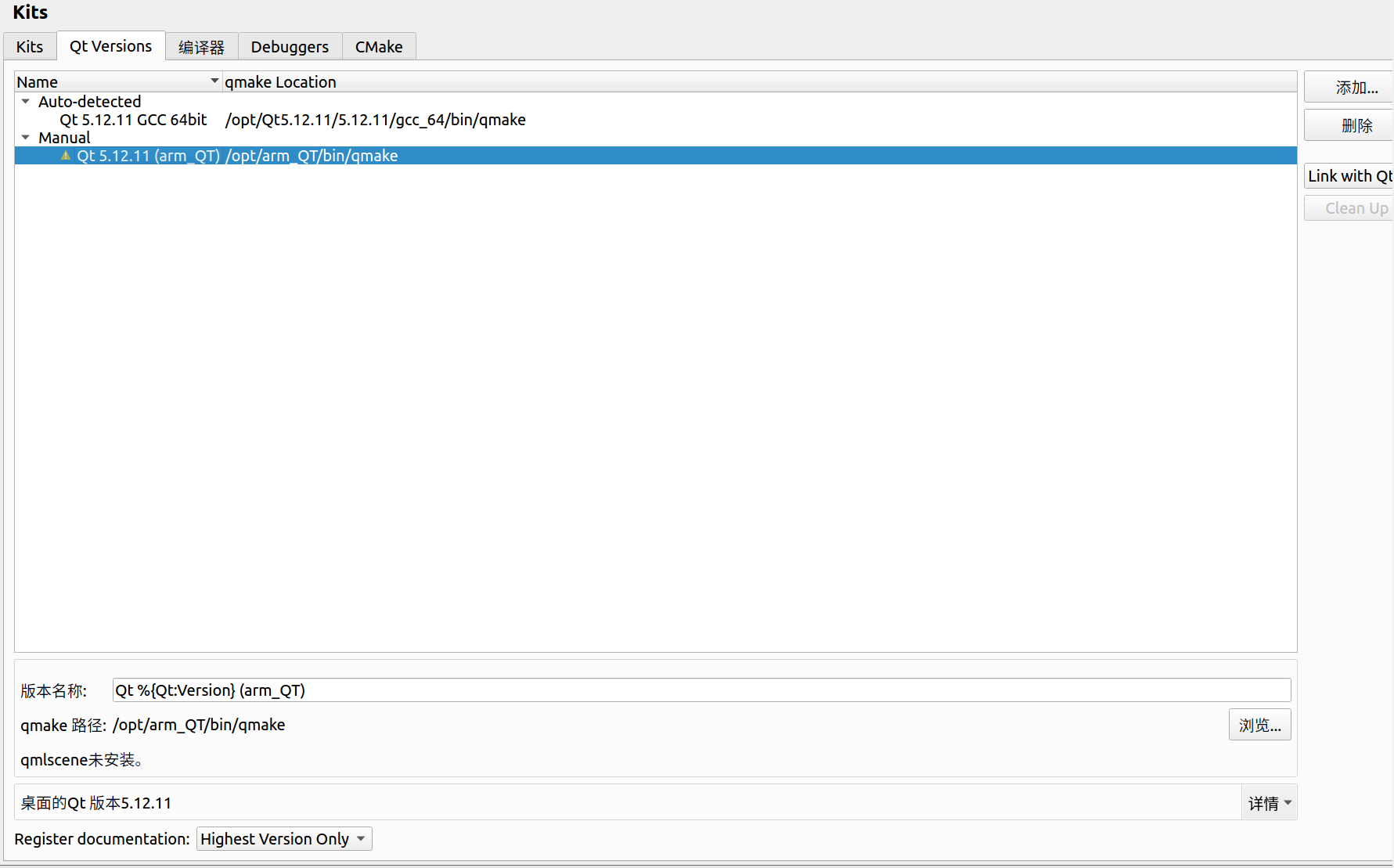The image size is (1394, 868).
Task: Click the qmake 路径 path label value
Action: click(199, 725)
